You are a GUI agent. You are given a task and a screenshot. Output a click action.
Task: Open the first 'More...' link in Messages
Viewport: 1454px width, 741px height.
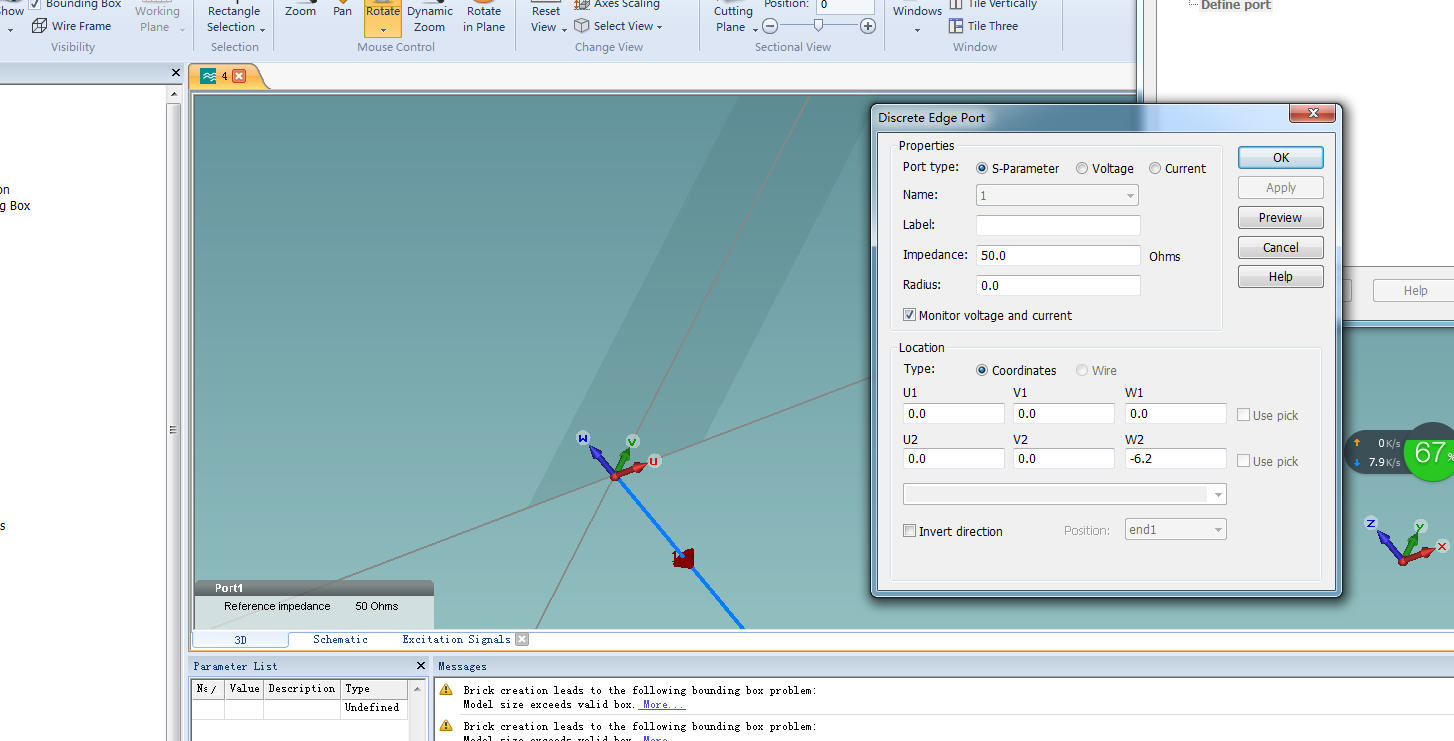click(662, 704)
